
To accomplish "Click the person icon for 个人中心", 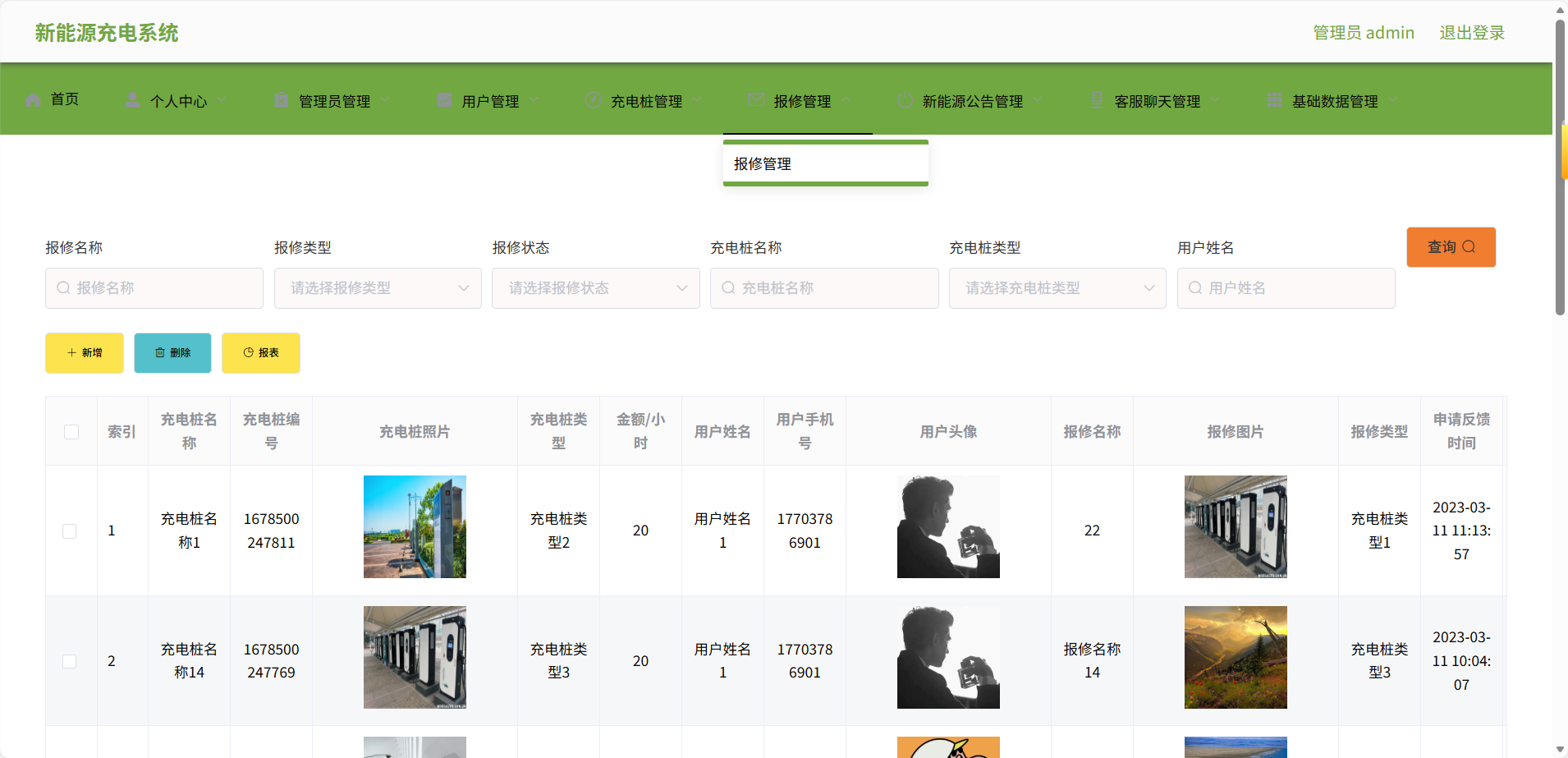I will pyautogui.click(x=132, y=100).
